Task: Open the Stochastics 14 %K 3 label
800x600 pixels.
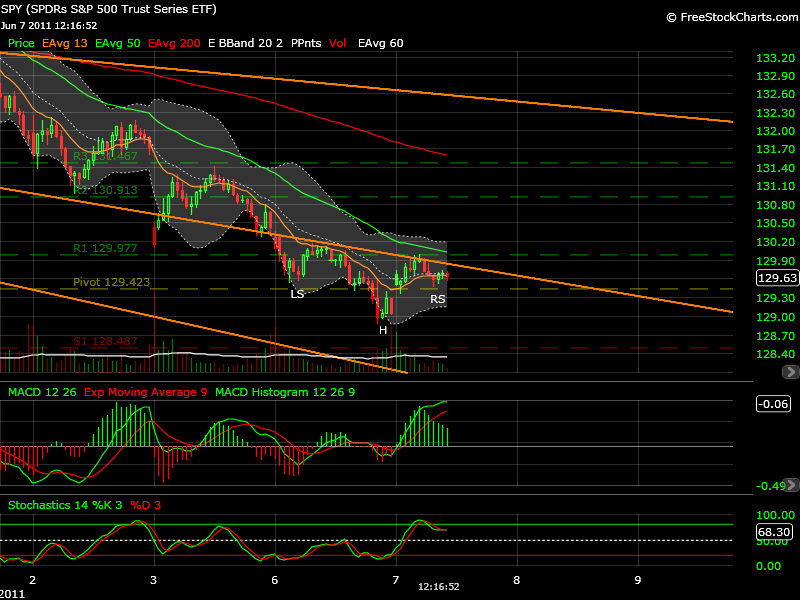Action: click(65, 505)
